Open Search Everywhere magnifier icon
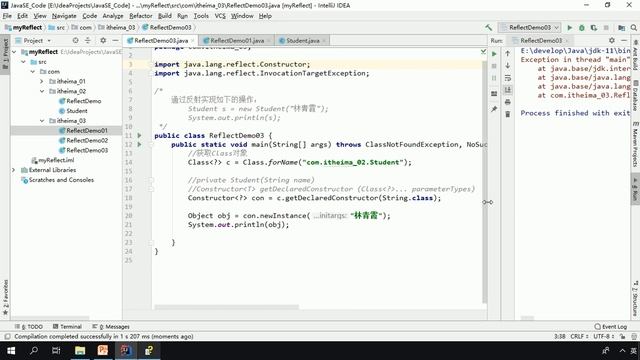The image size is (640, 360). (633, 27)
